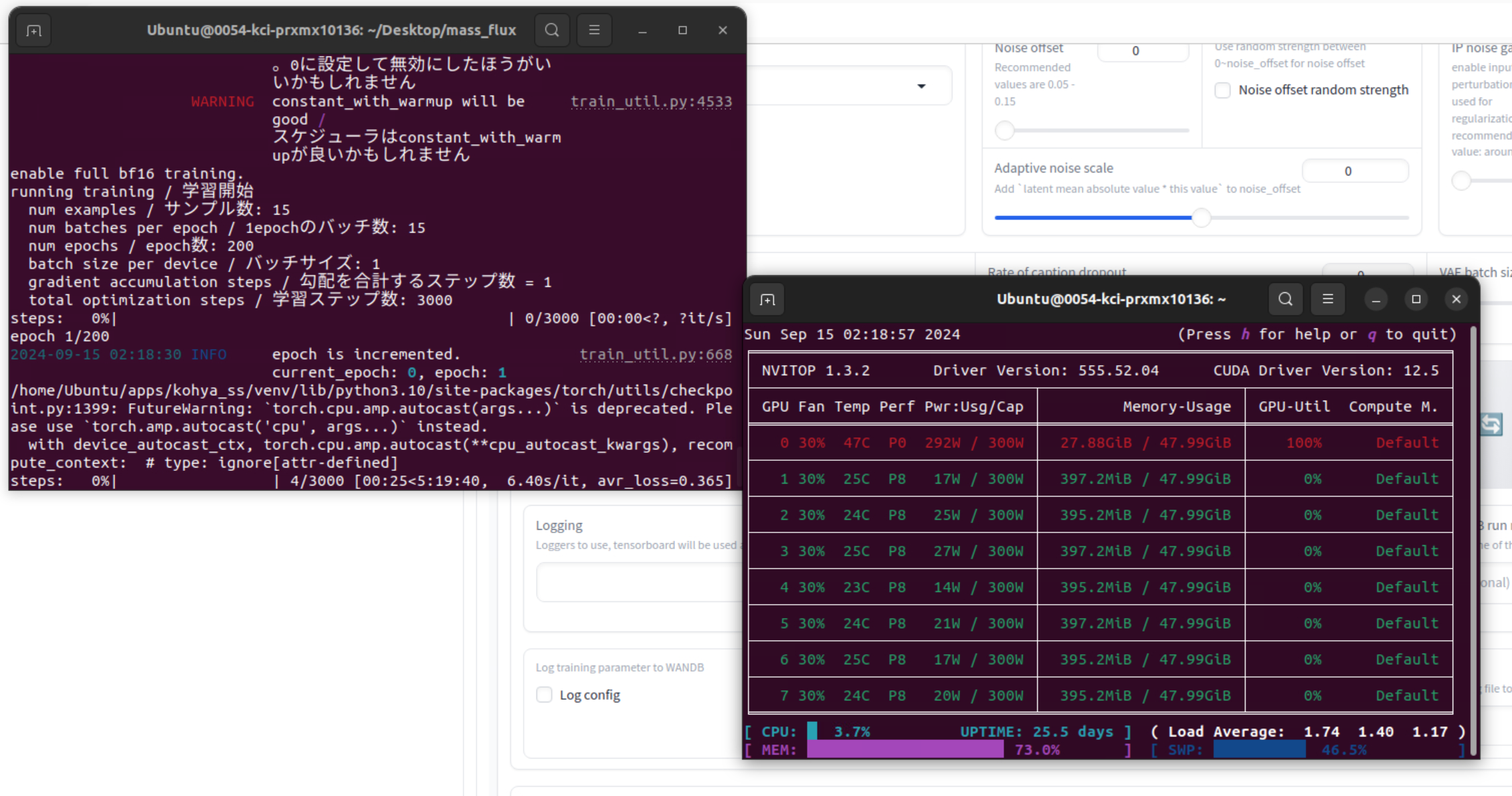
Task: Expand the dropdown arrow beside terminal
Action: point(921,86)
